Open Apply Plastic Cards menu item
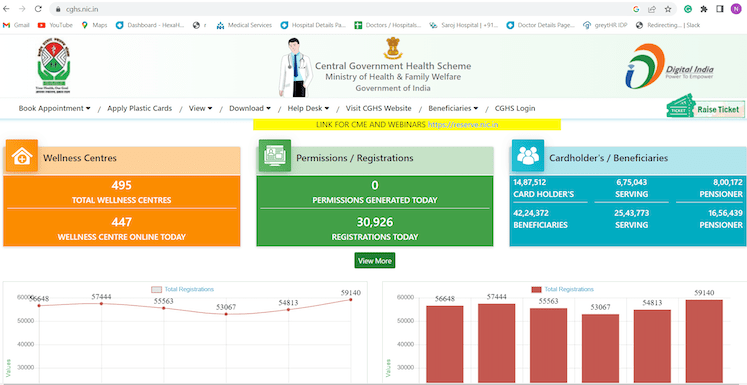Screen dimensions: 747x385 click(140, 108)
